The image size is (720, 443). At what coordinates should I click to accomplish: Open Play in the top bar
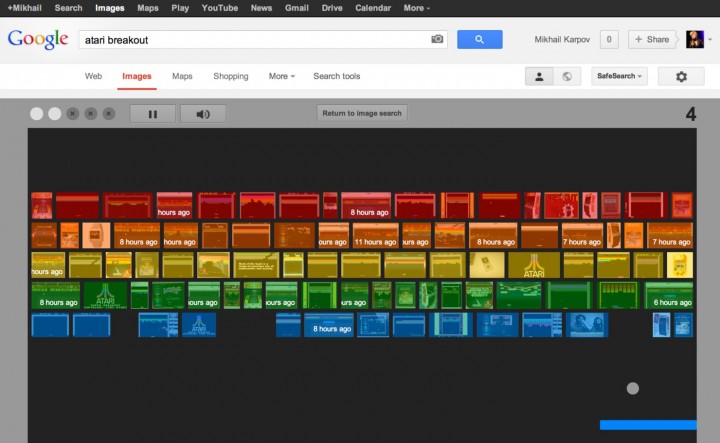click(180, 8)
